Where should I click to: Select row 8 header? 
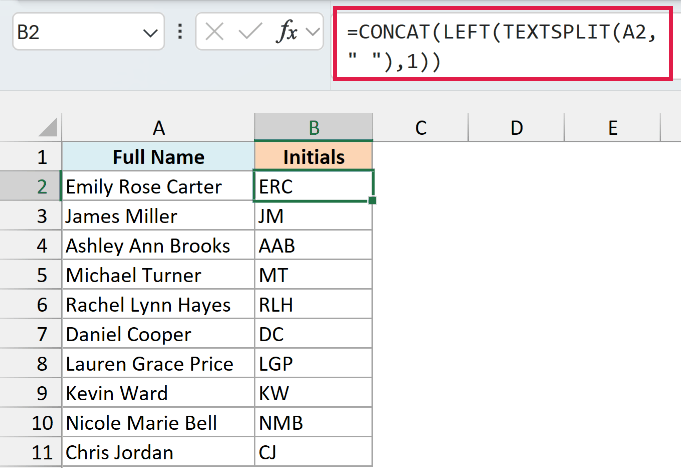click(x=31, y=363)
